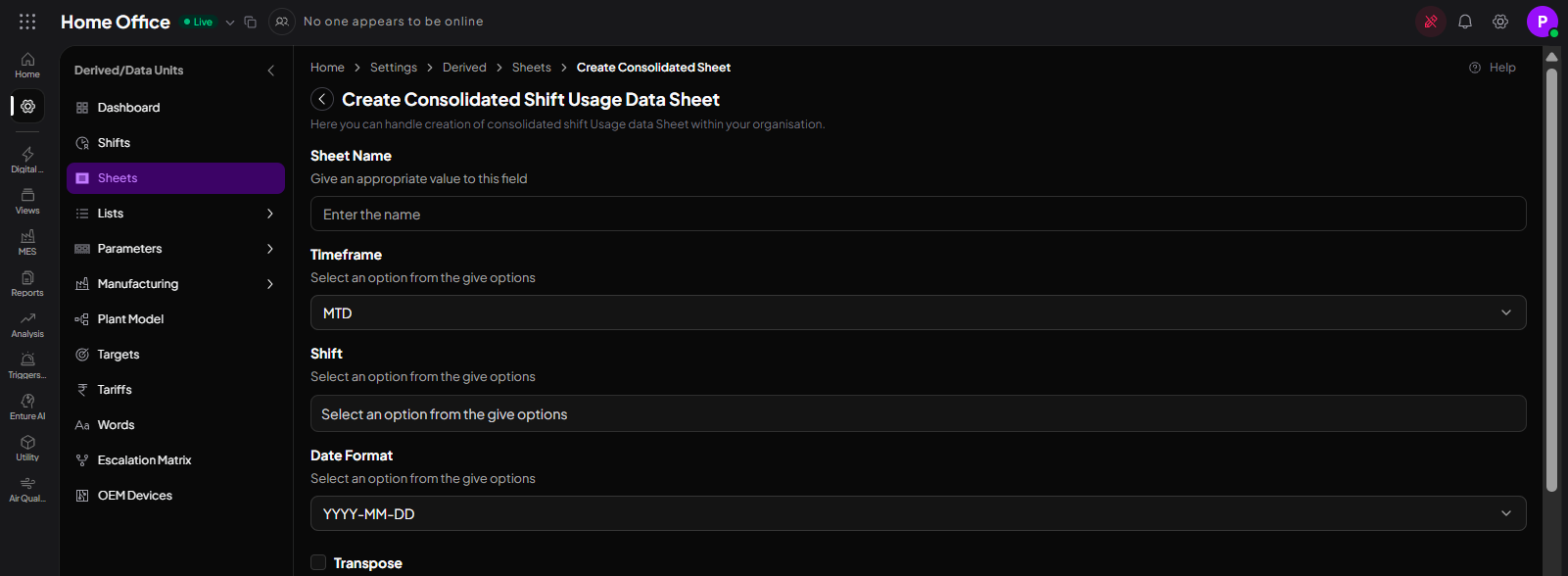Image resolution: width=1568 pixels, height=576 pixels.
Task: Enable the Transpose checkbox
Action: (x=318, y=562)
